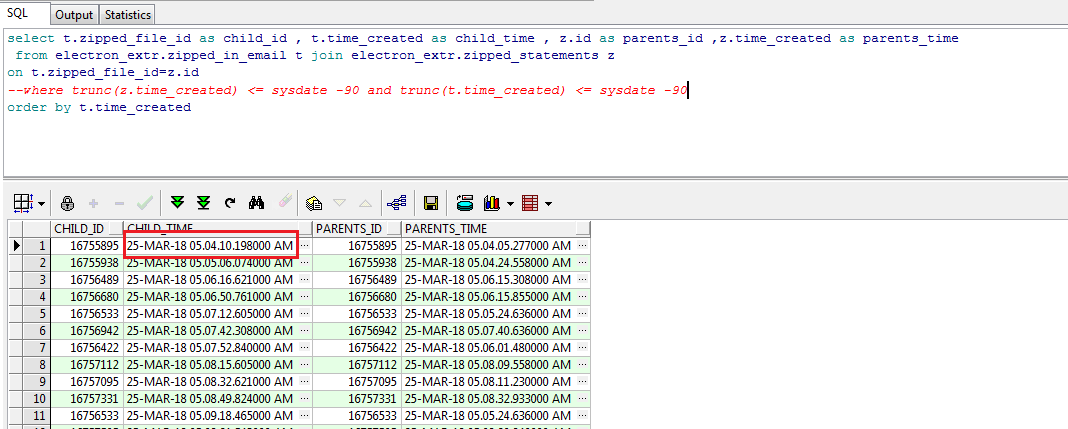Viewport: 1068px width, 429px height.
Task: Open linked query tree icon
Action: pyautogui.click(x=397, y=203)
